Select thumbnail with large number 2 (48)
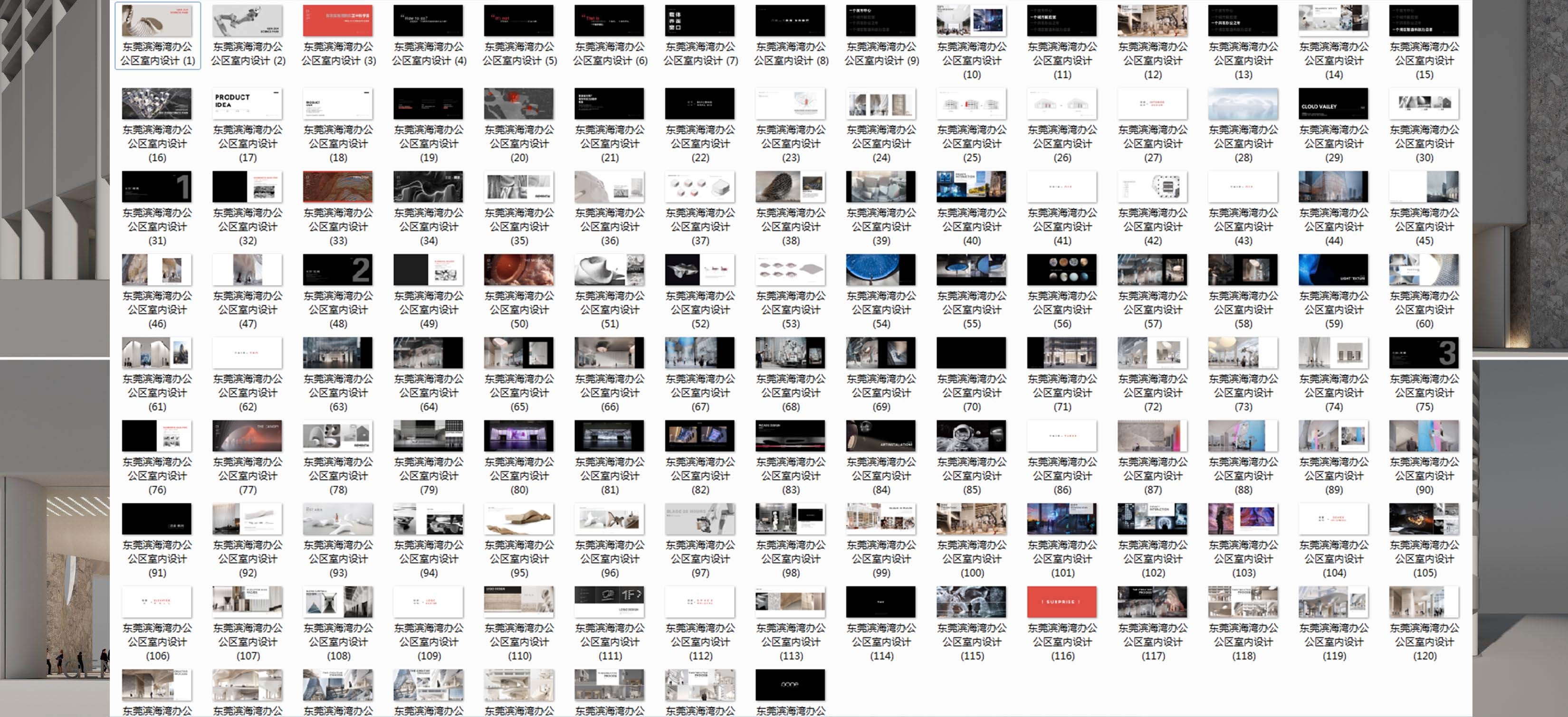This screenshot has height=717, width=1568. coord(338,270)
